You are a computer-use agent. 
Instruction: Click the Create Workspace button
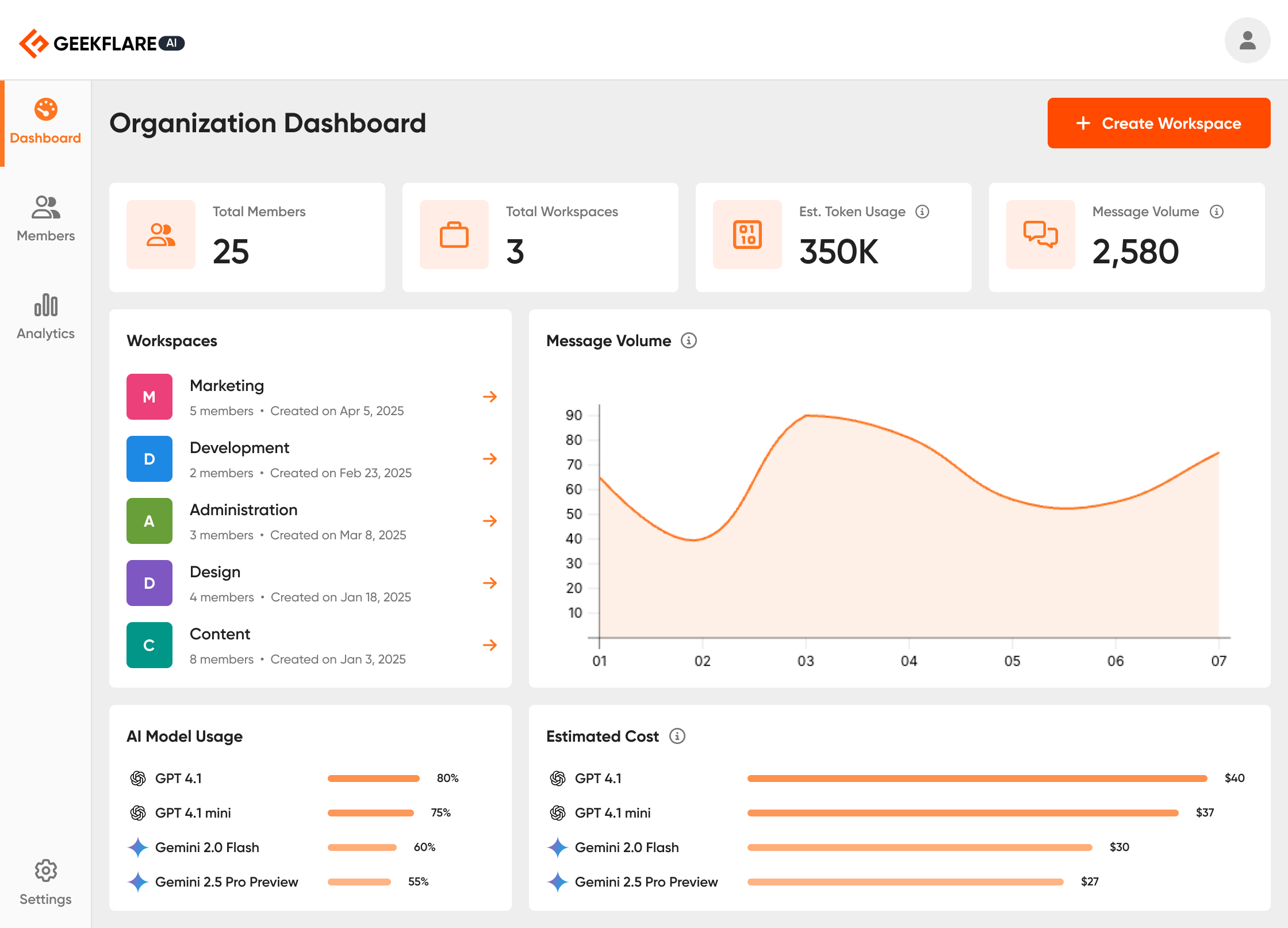(1159, 122)
